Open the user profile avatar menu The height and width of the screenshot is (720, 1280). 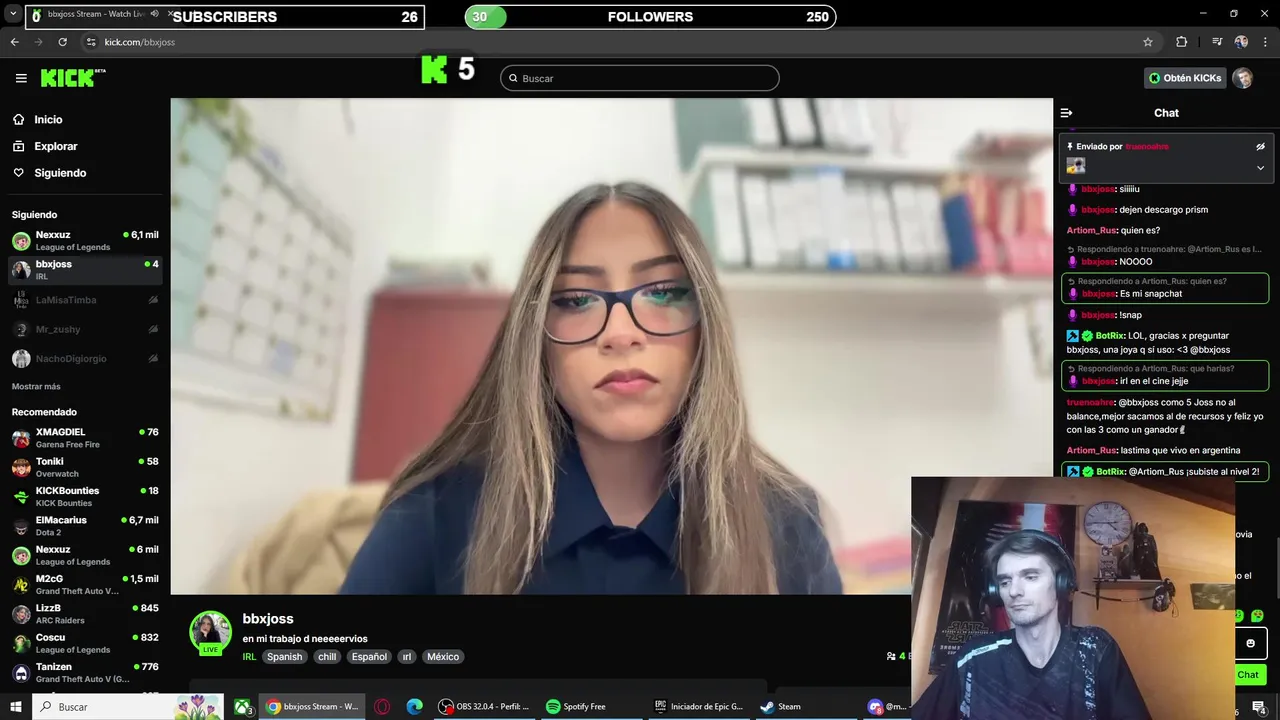coord(1242,78)
